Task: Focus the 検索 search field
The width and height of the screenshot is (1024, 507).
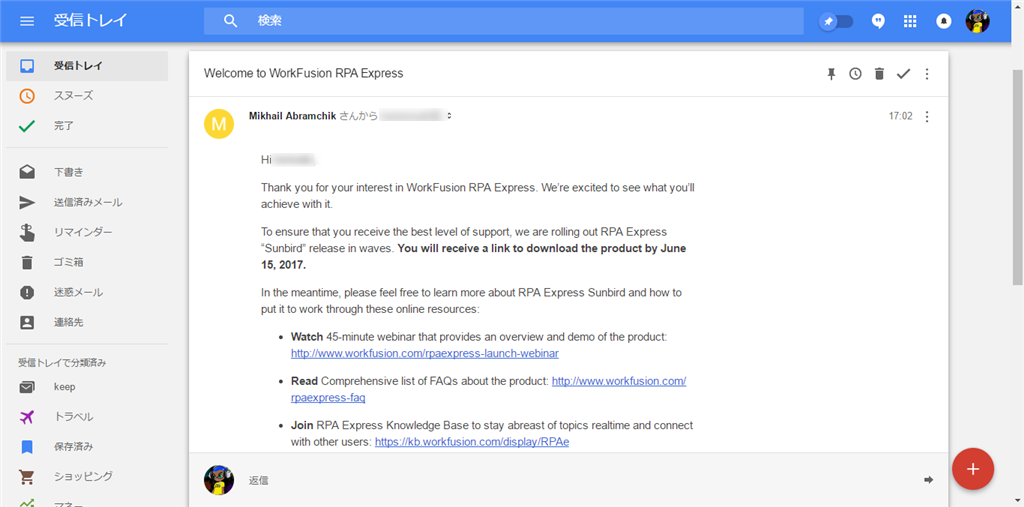Action: pyautogui.click(x=504, y=22)
